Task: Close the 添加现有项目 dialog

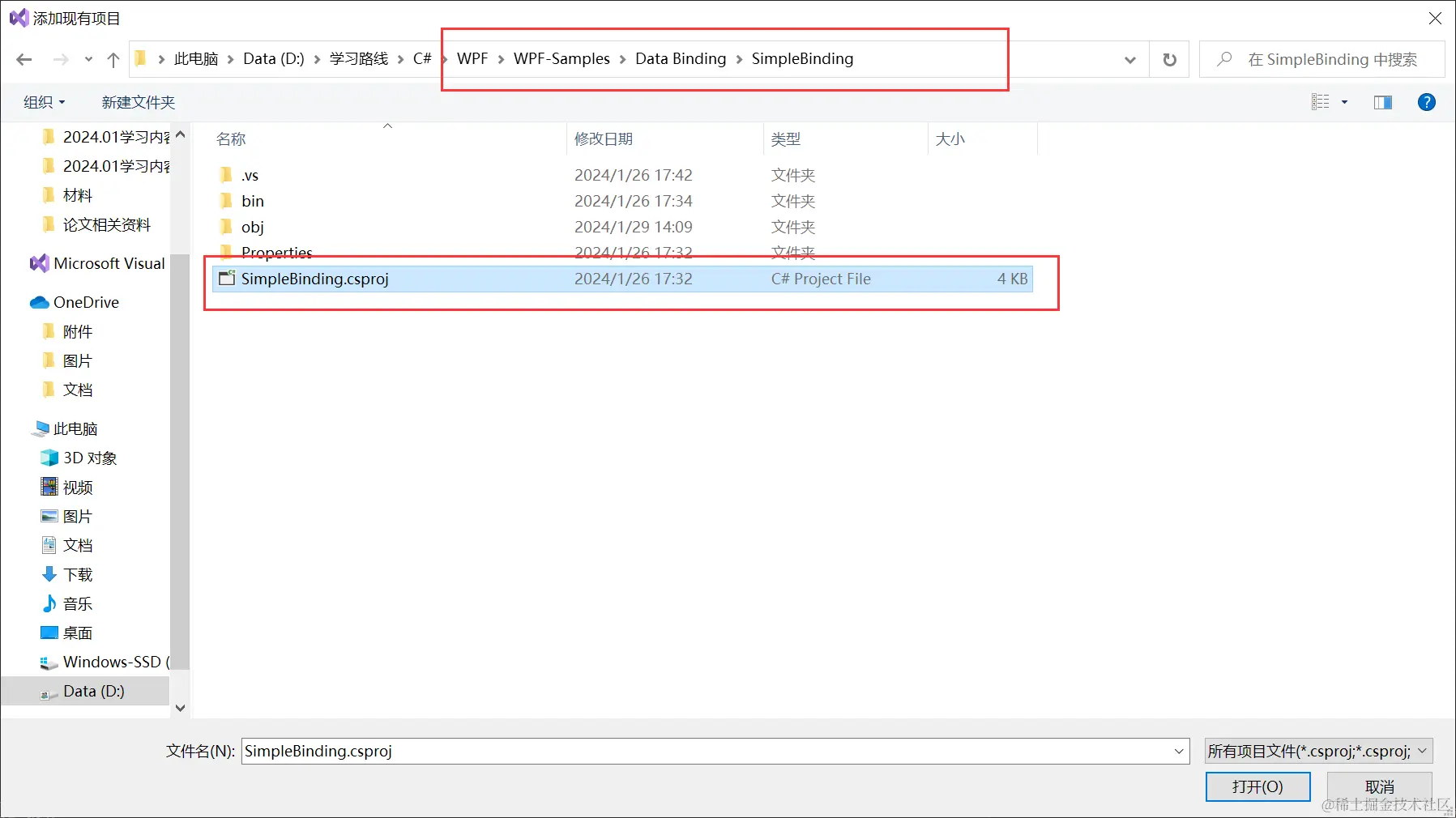Action: (x=1435, y=18)
